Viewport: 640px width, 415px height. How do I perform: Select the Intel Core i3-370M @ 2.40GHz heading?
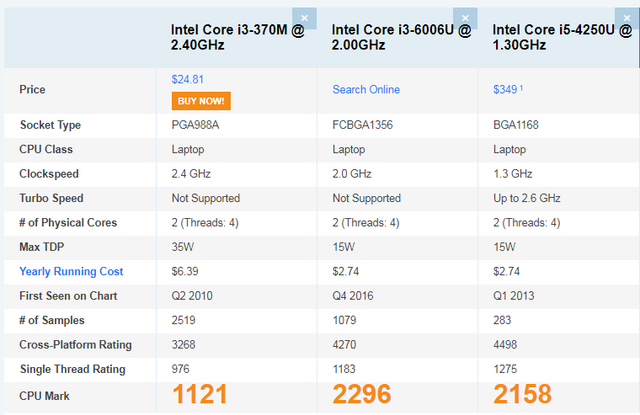(238, 37)
